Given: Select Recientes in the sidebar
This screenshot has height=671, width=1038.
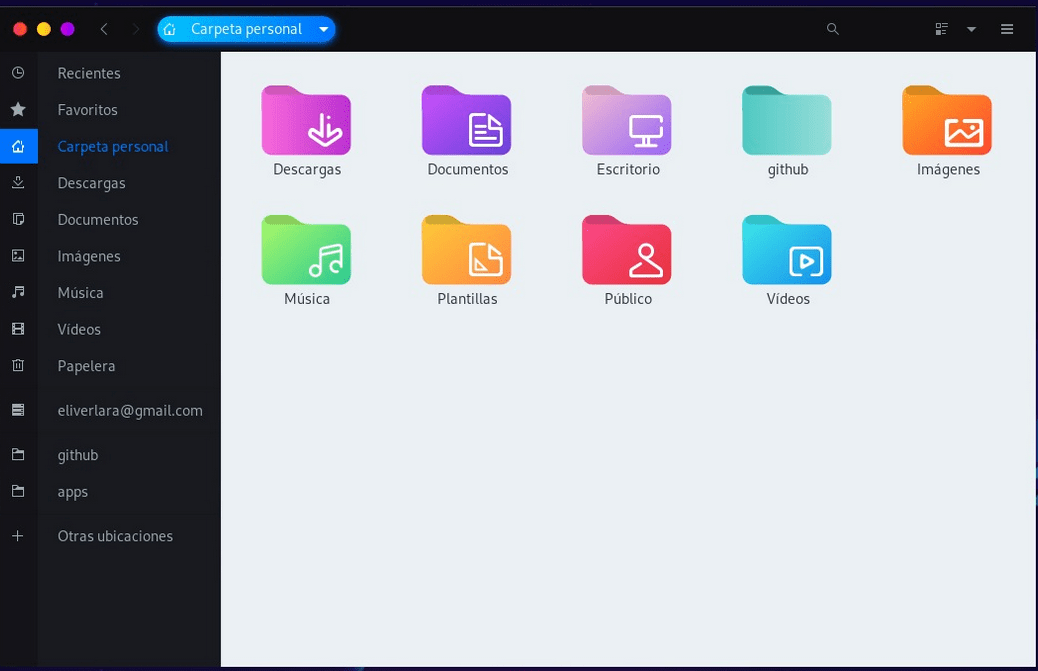Looking at the screenshot, I should coord(89,73).
